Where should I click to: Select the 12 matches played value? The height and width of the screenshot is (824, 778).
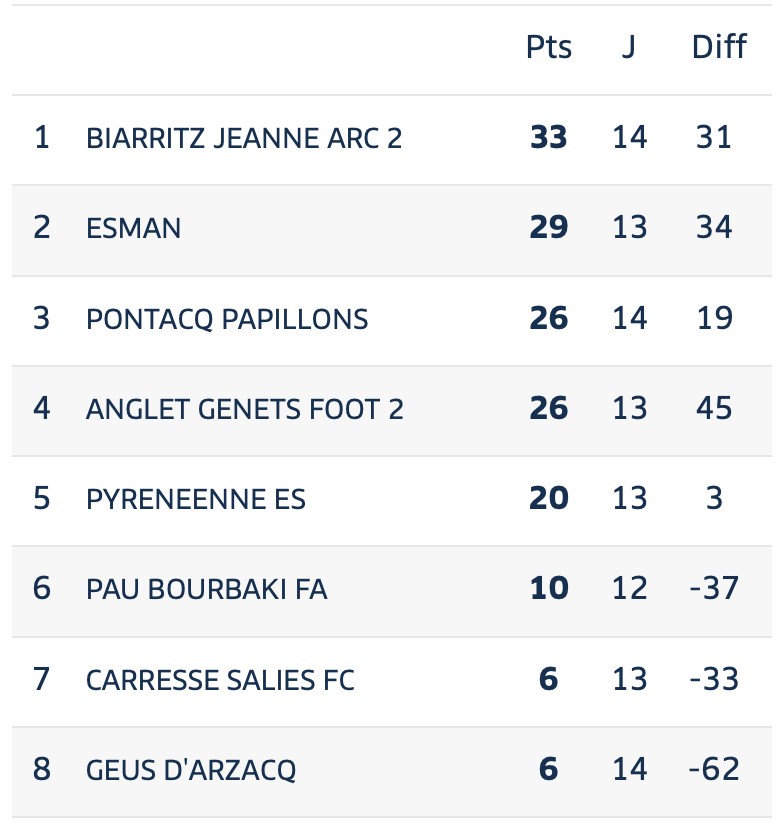(x=629, y=589)
